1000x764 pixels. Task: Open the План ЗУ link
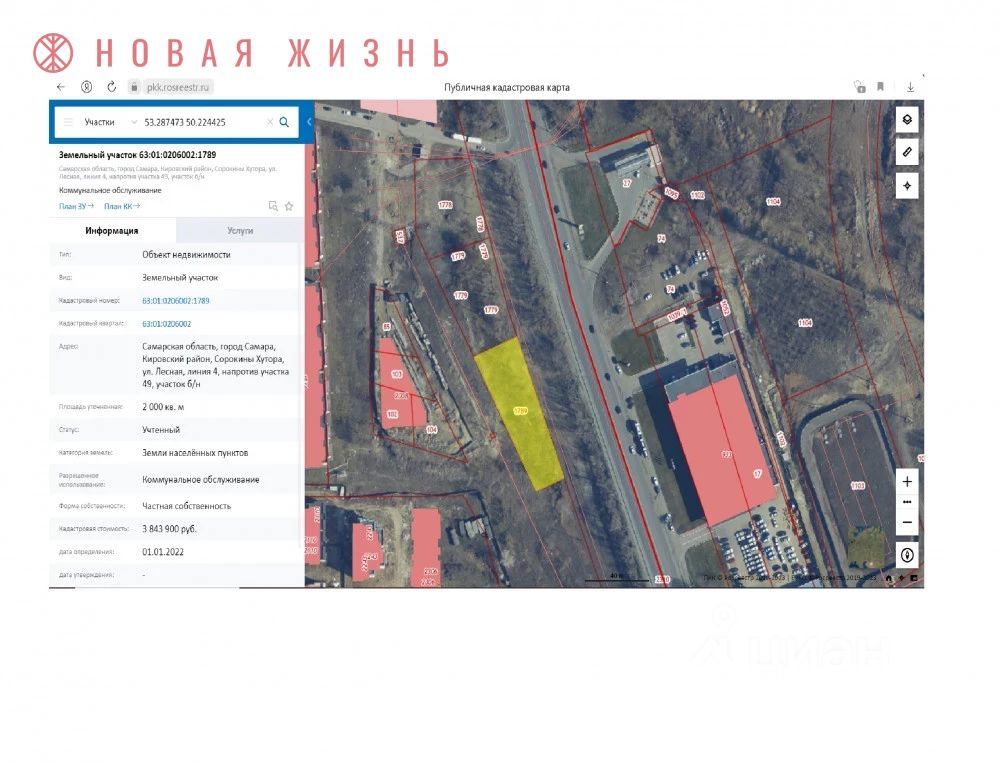[x=76, y=206]
